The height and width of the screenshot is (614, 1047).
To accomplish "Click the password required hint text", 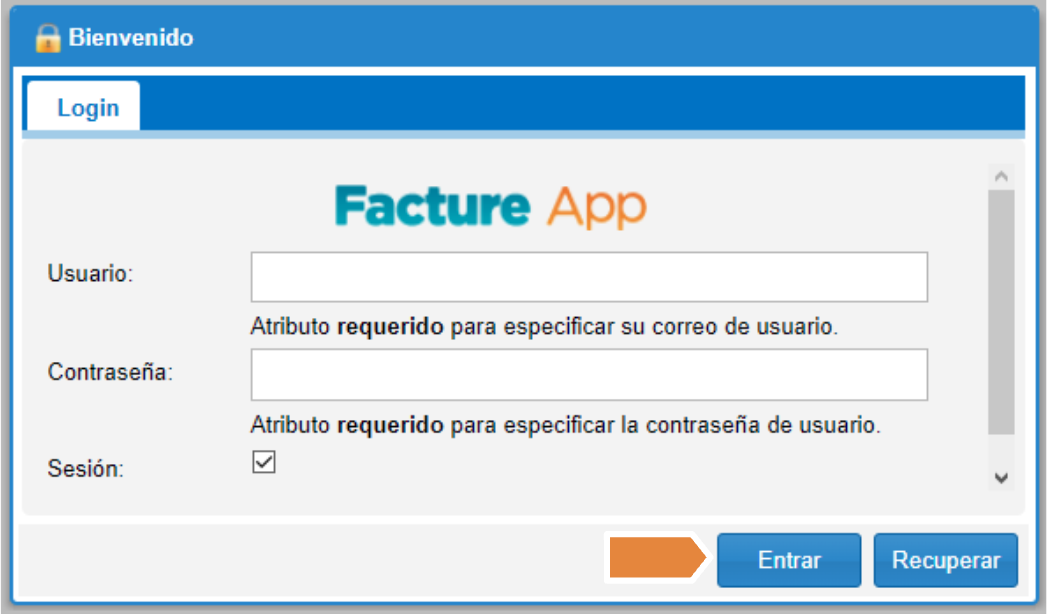I will click(x=565, y=425).
